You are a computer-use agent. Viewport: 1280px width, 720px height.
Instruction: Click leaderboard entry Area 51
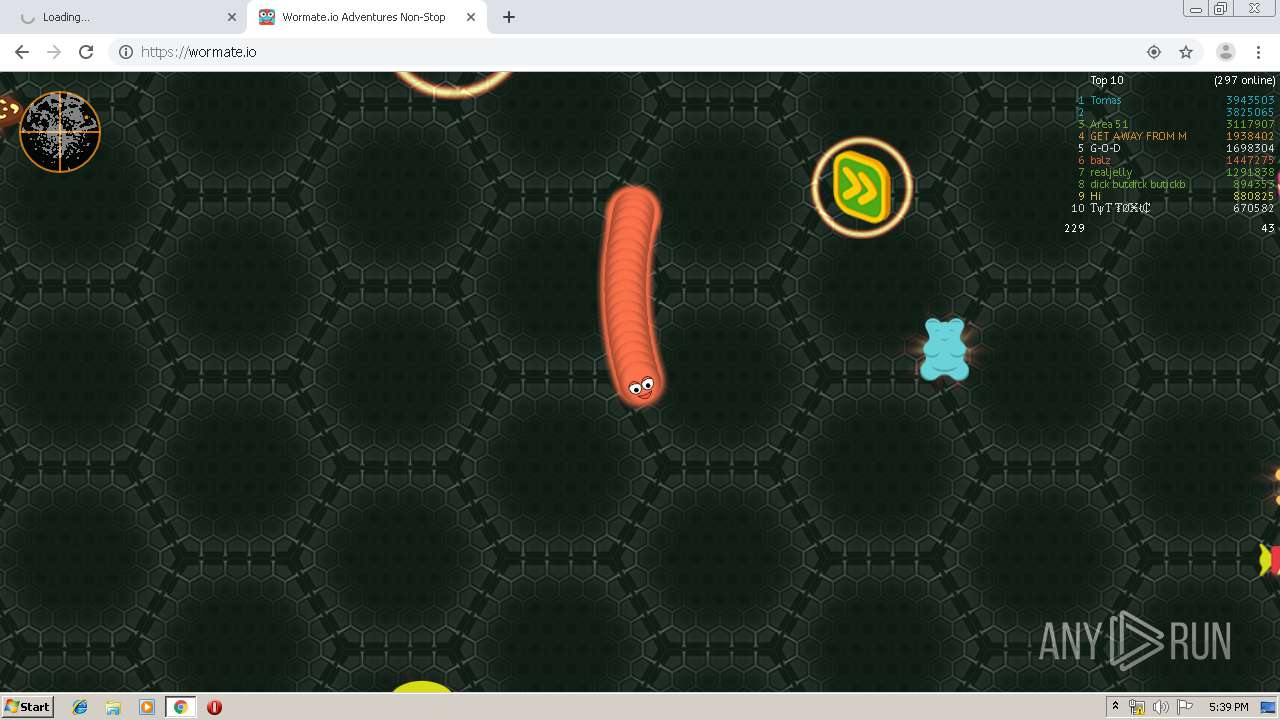pos(1108,124)
